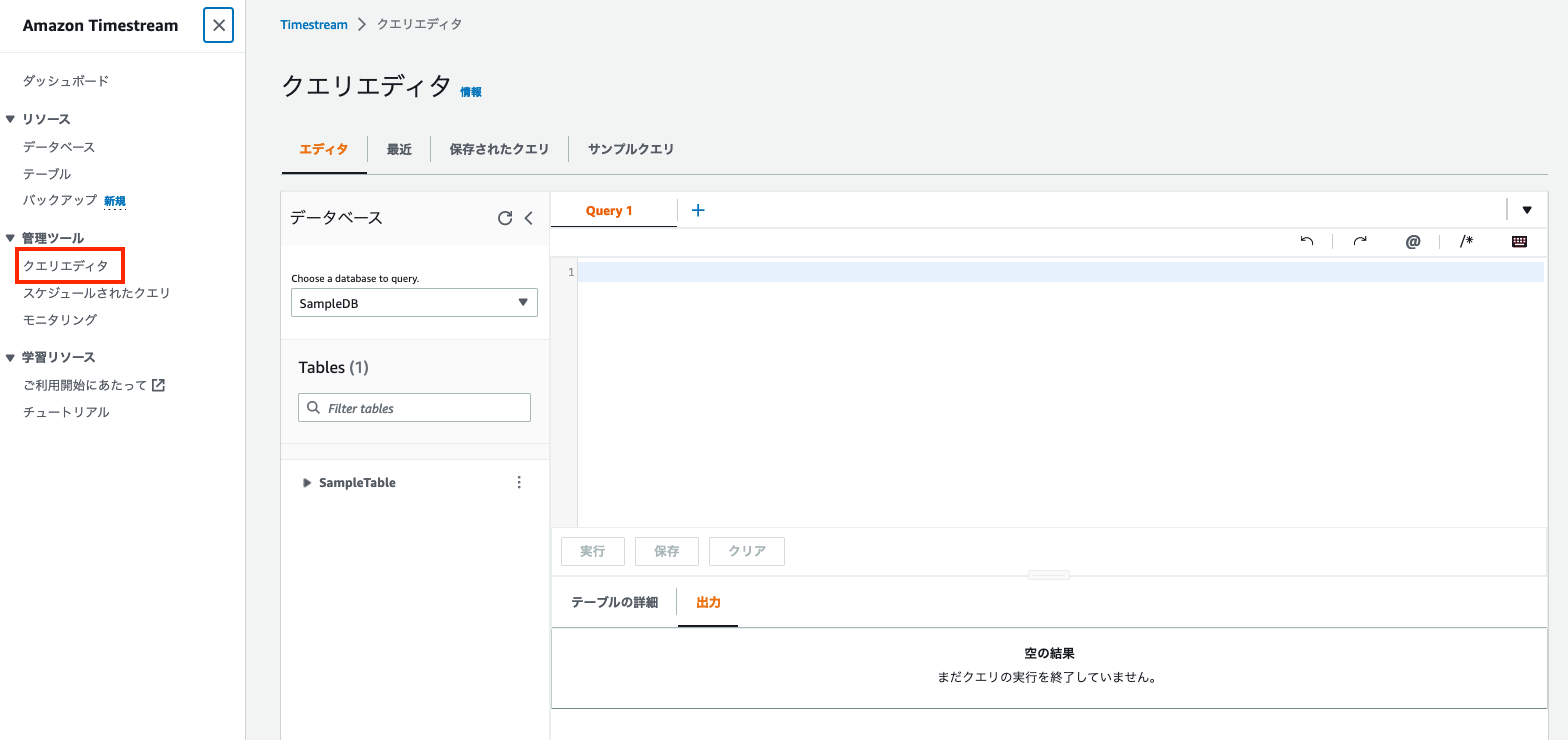Open バックアップ in the sidebar

60,200
